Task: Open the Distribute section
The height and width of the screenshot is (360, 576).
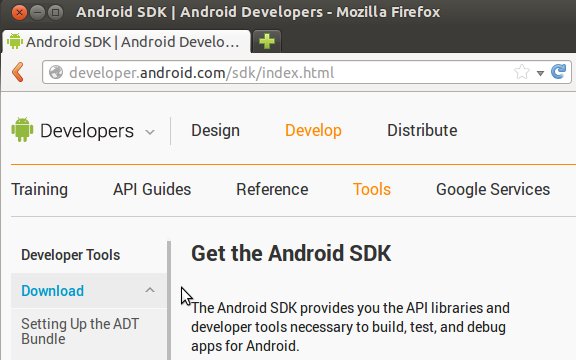Action: (x=422, y=130)
